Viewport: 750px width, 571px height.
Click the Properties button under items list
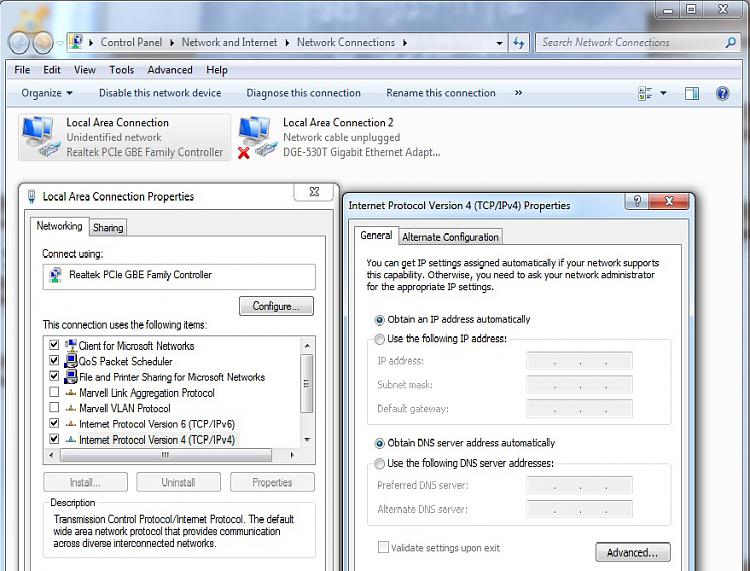point(272,482)
